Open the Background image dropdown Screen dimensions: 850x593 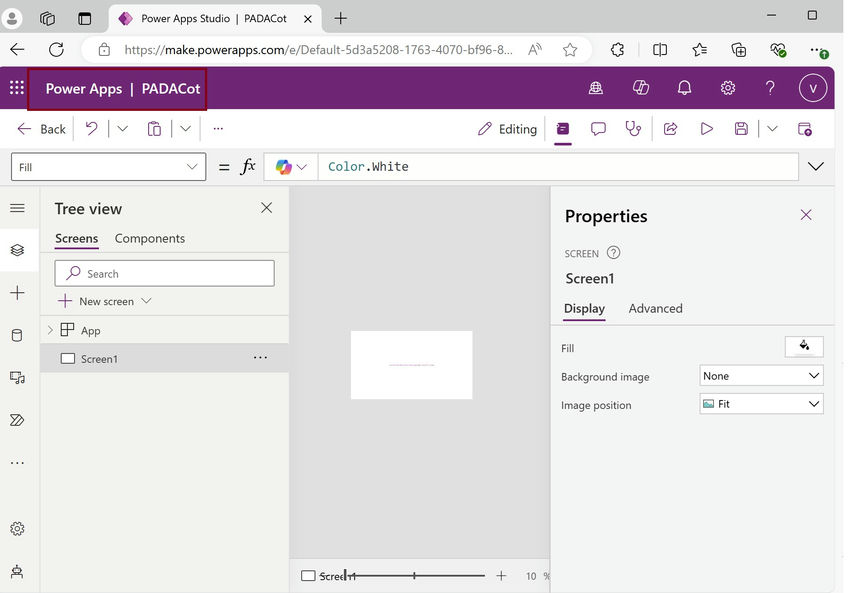pos(761,376)
